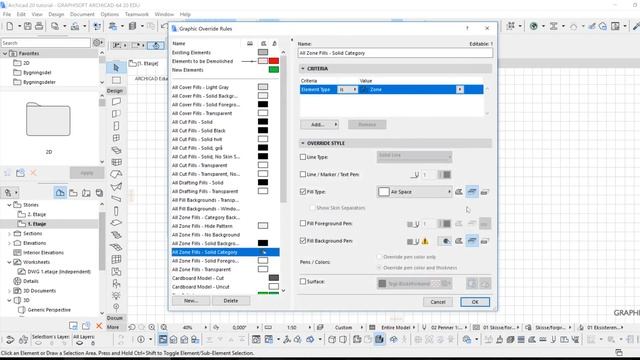Viewport: 640px width, 360px height.
Task: Click the New document icon in toolbar
Action: pos(9,27)
